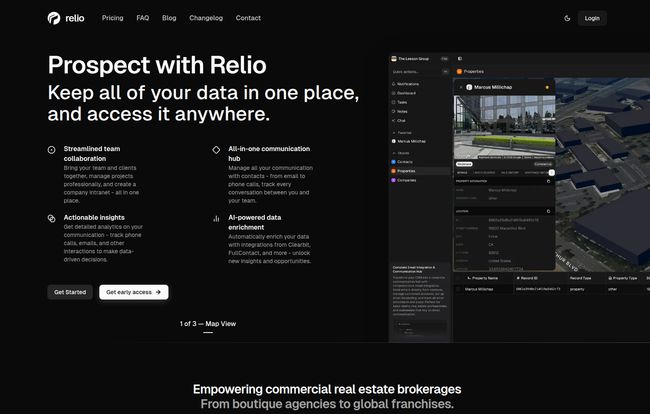Image resolution: width=650 pixels, height=414 pixels.
Task: Click the Actionable insights icon
Action: click(51, 218)
